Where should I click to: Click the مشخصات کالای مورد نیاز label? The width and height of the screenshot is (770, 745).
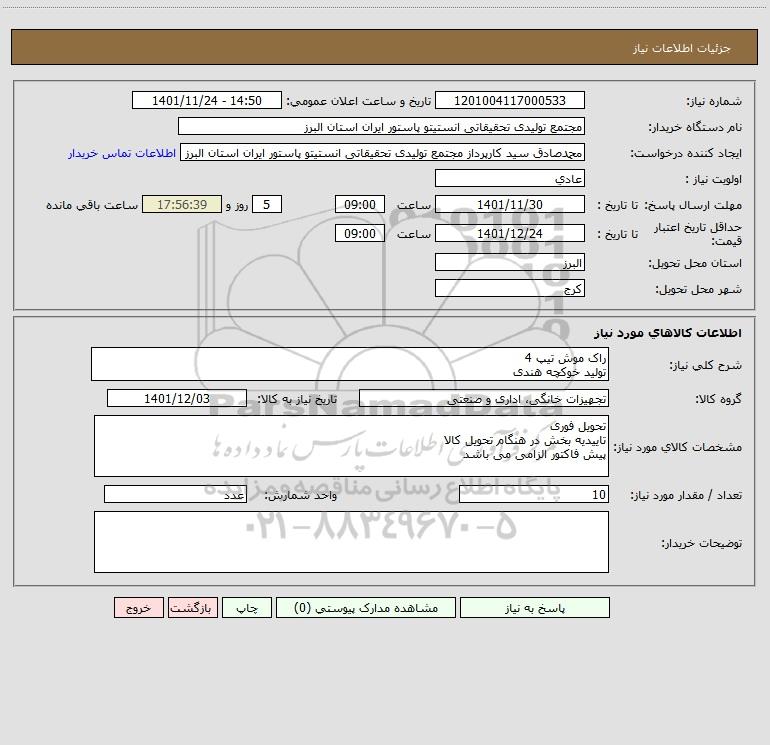pos(678,447)
